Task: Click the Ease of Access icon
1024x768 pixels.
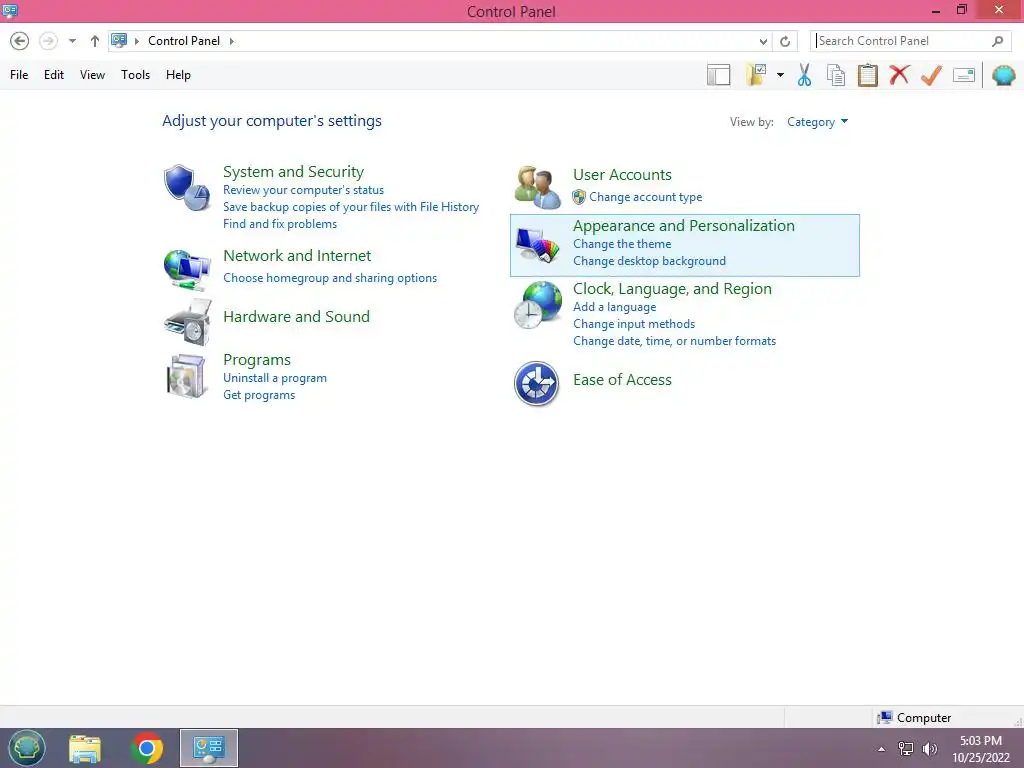Action: [536, 384]
